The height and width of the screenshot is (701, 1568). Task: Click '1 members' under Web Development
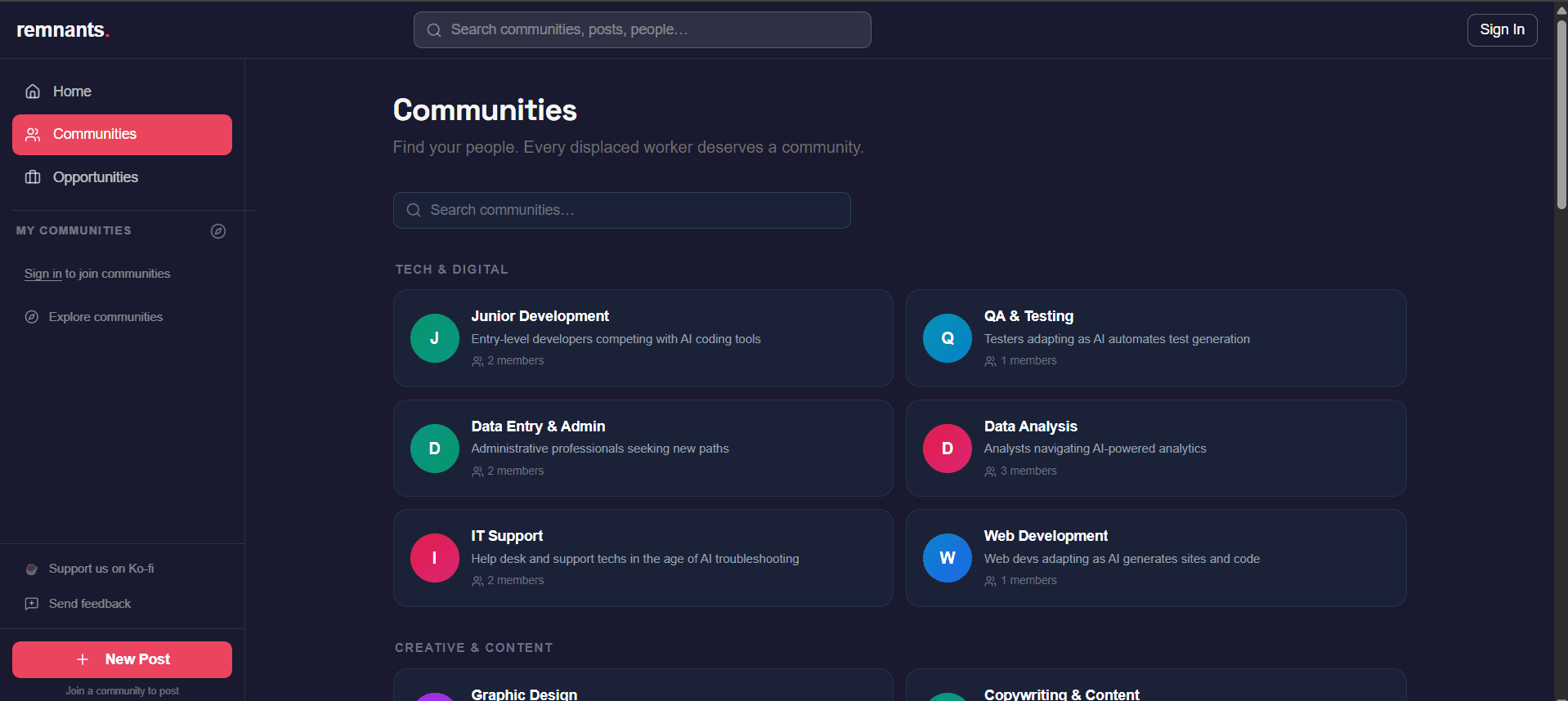(x=1028, y=581)
